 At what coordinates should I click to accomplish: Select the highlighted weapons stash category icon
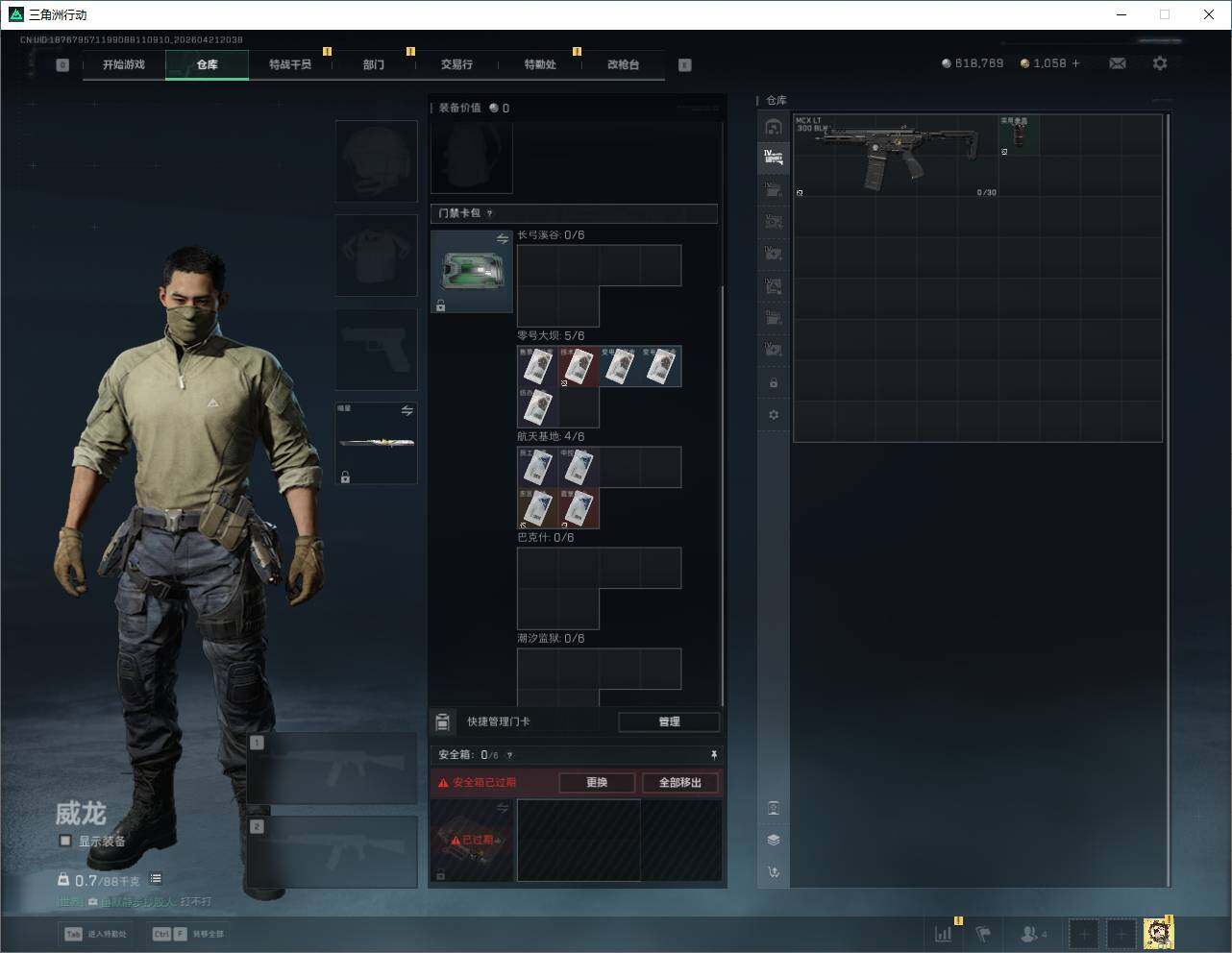tap(774, 157)
